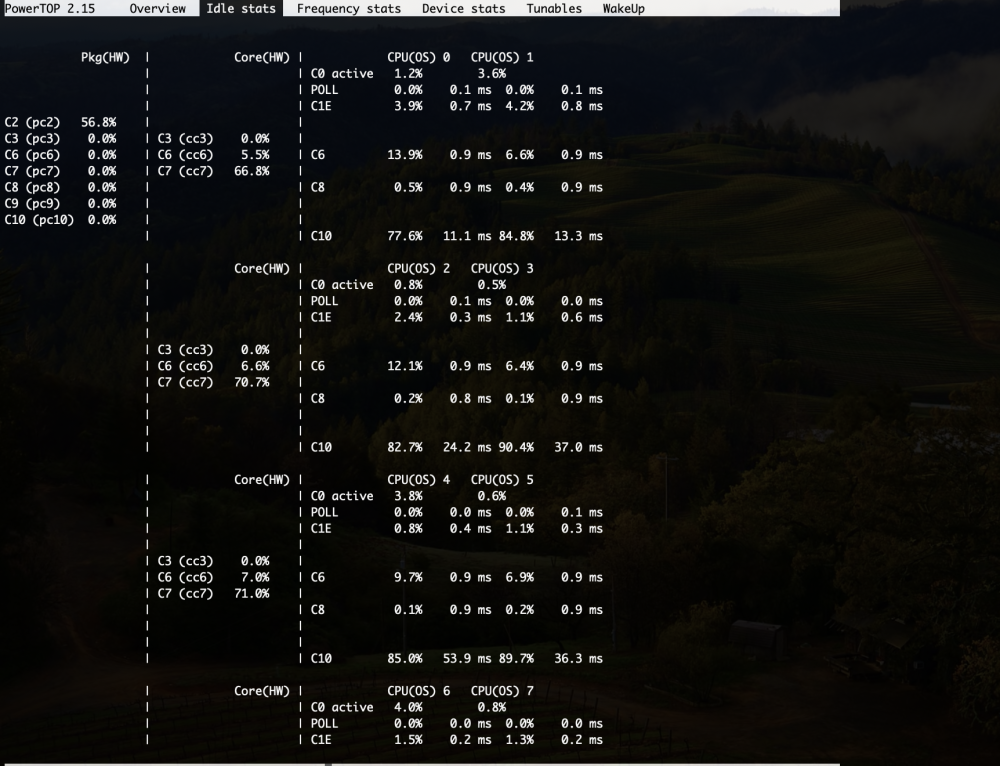Viewport: 1000px width, 766px height.
Task: Click the 89.7% C10 residency value
Action: 517,658
